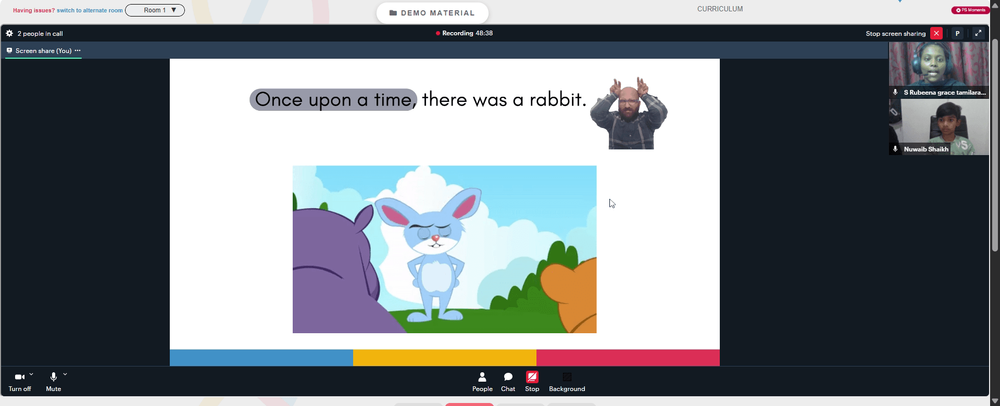Click the P button in call header
Screen dimensions: 1000x406
click(x=957, y=33)
